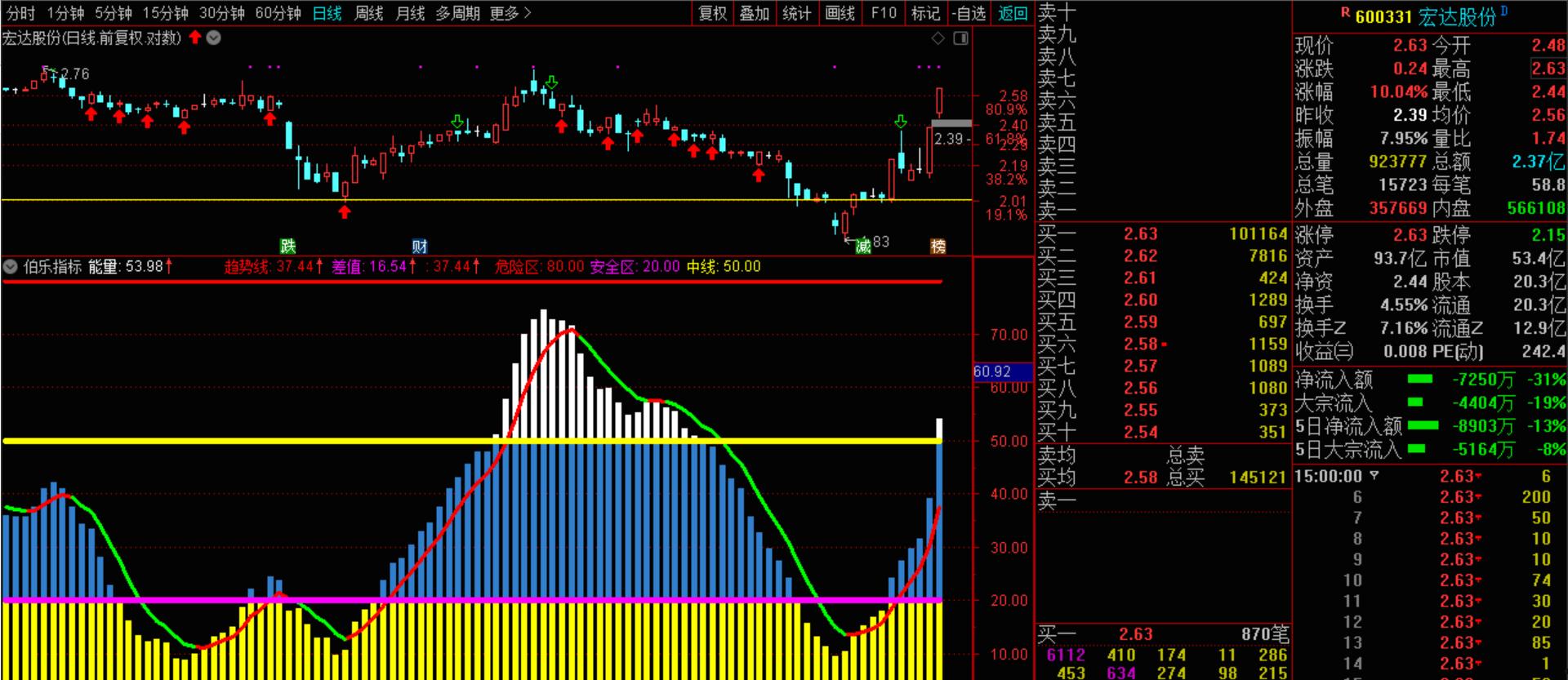Click the 买二 price 2.62
The width and height of the screenshot is (1568, 680).
[1140, 256]
